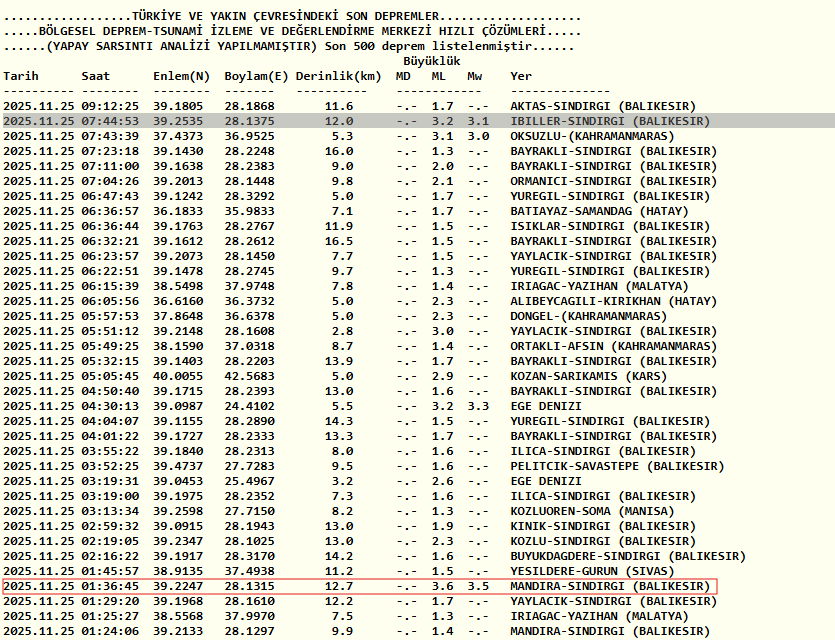Screen dimensions: 835x640
Task: Click the MD column header
Action: tap(403, 76)
